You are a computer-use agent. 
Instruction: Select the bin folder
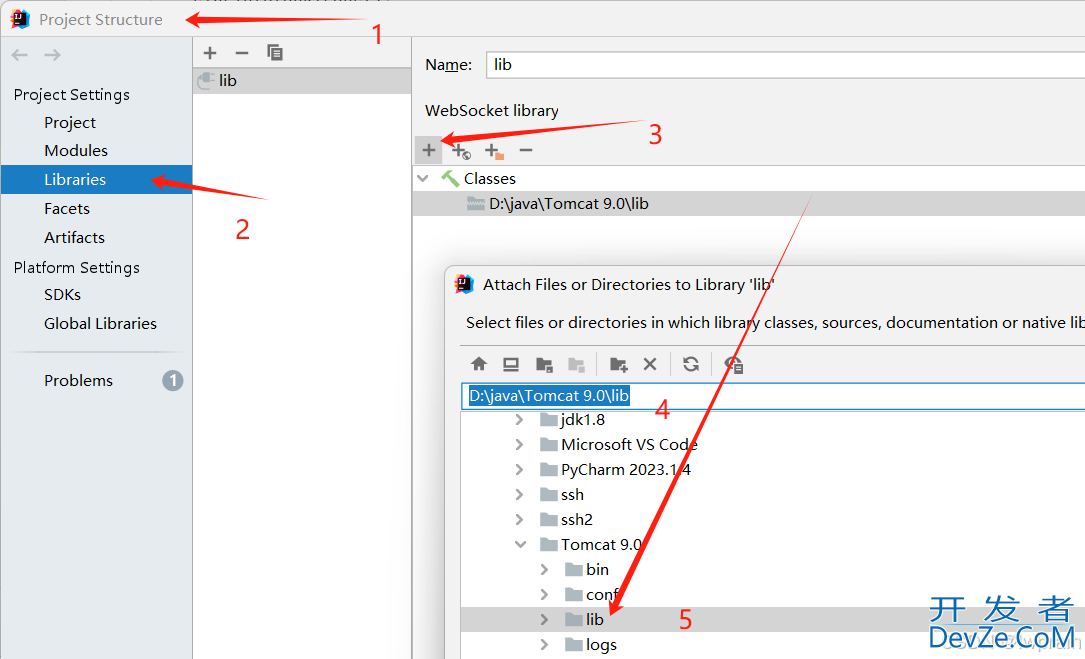coord(597,570)
